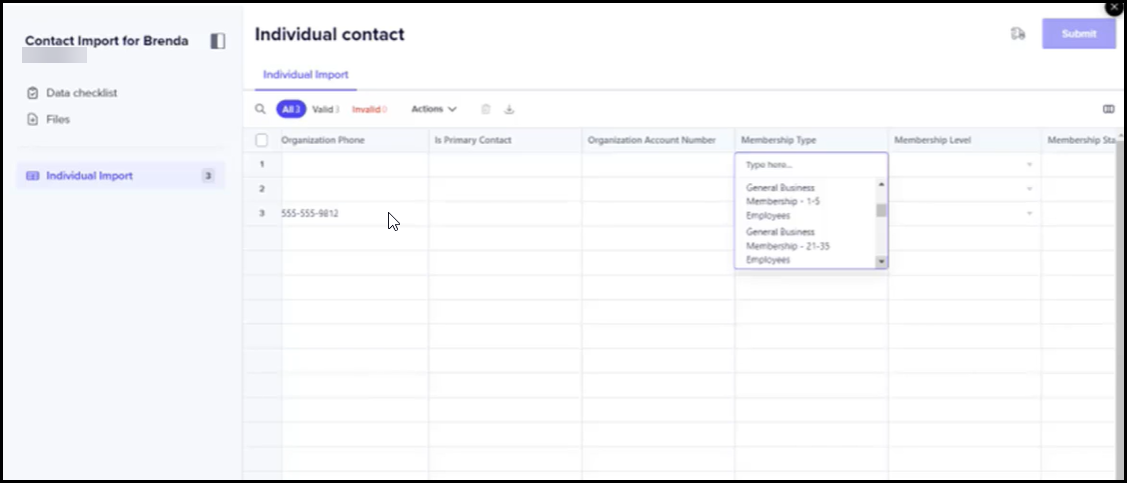Open Files in the sidebar
This screenshot has height=483, width=1127.
58,119
